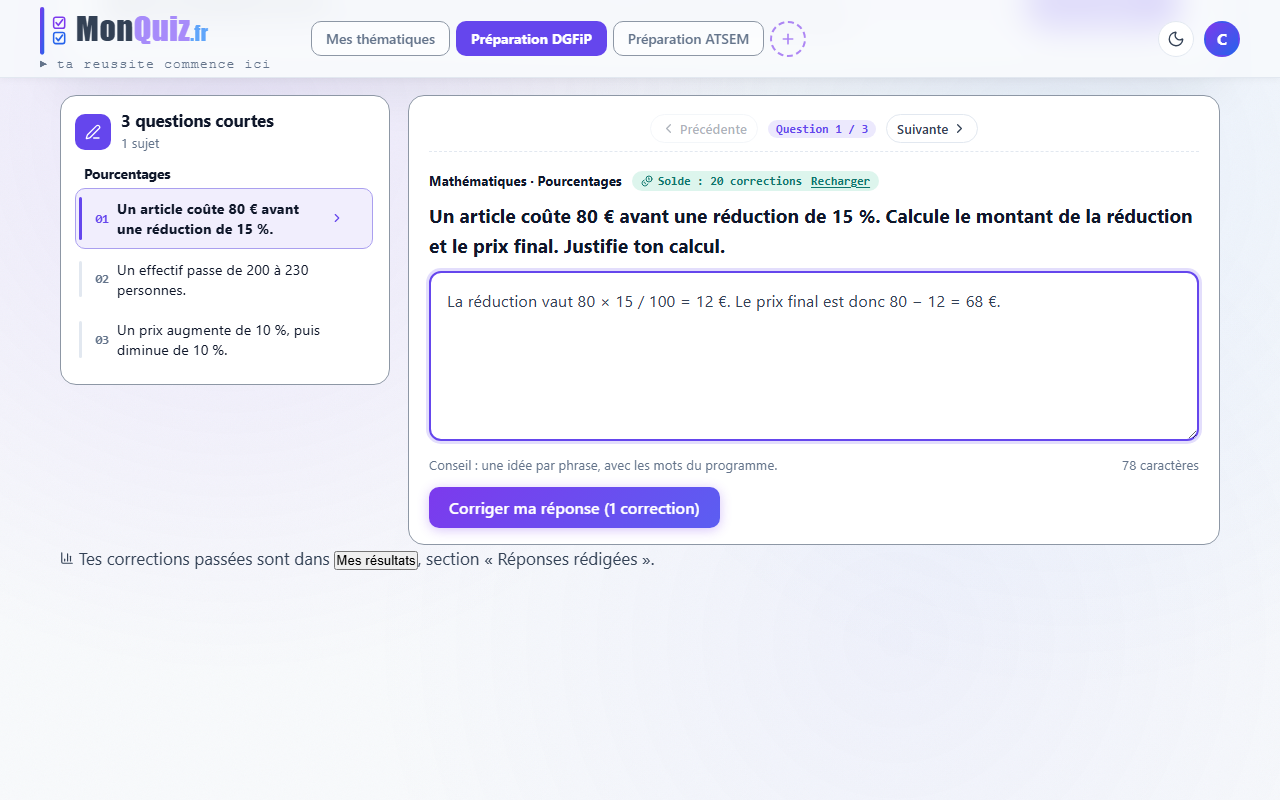Image resolution: width=1280 pixels, height=800 pixels.
Task: Click the resize handle of the answer box
Action: click(x=1191, y=433)
